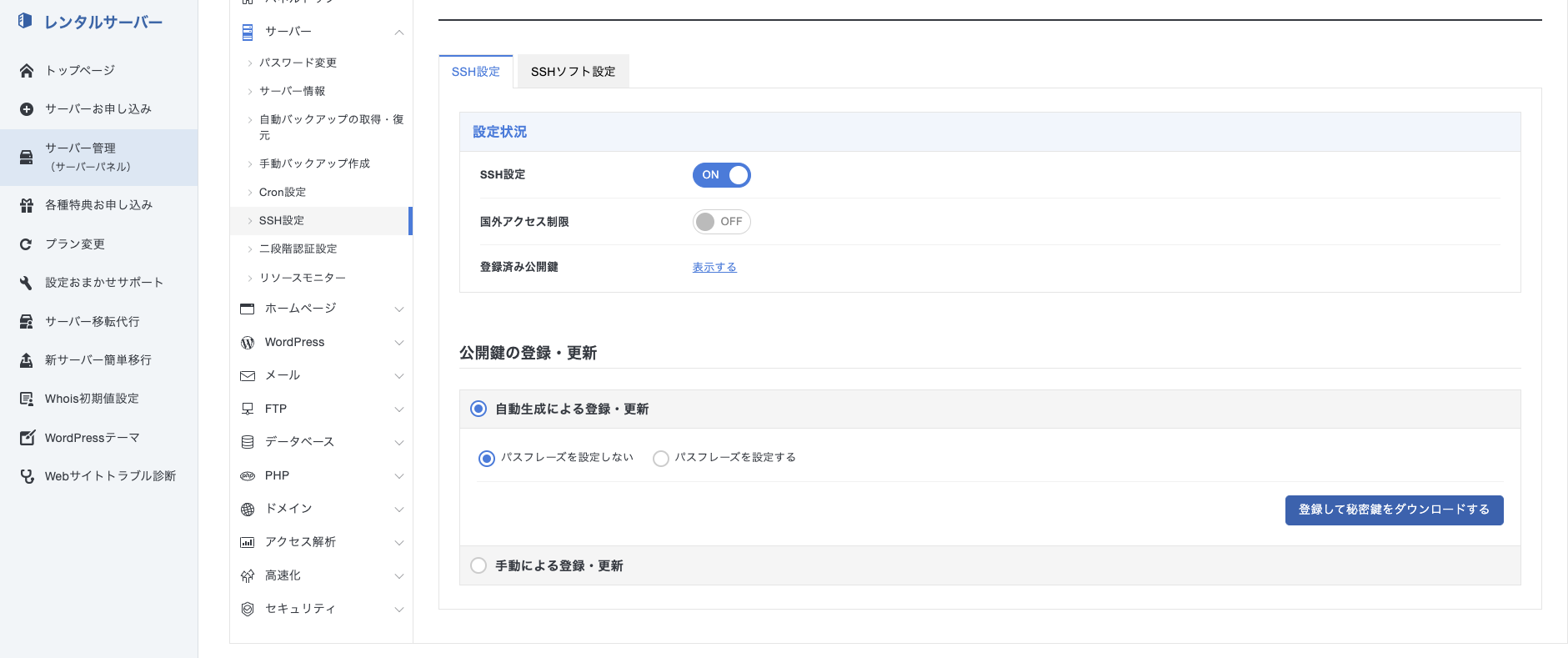Click the globe icon beside ドメイン

pos(248,509)
